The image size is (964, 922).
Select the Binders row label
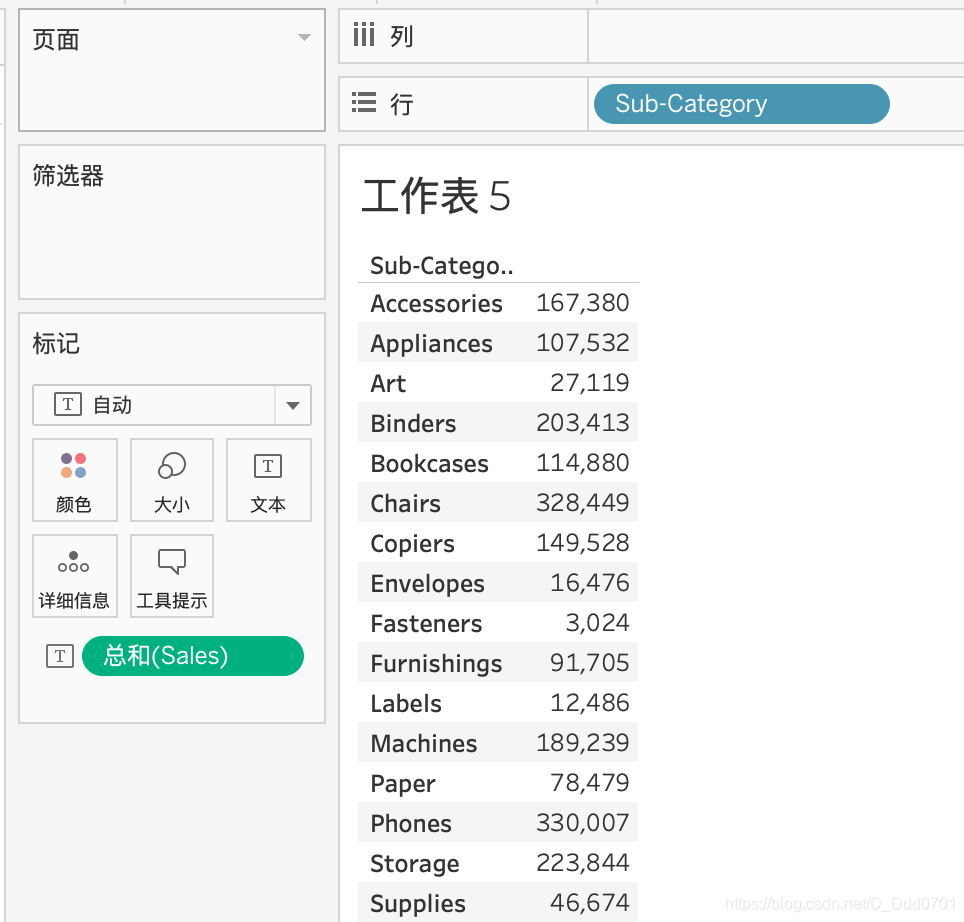[x=413, y=424]
